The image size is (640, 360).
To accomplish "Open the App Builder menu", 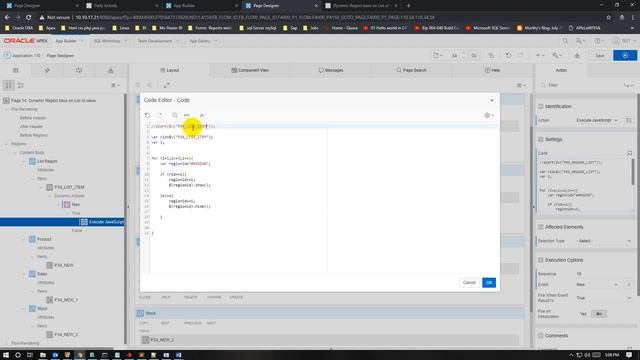I will (69, 41).
